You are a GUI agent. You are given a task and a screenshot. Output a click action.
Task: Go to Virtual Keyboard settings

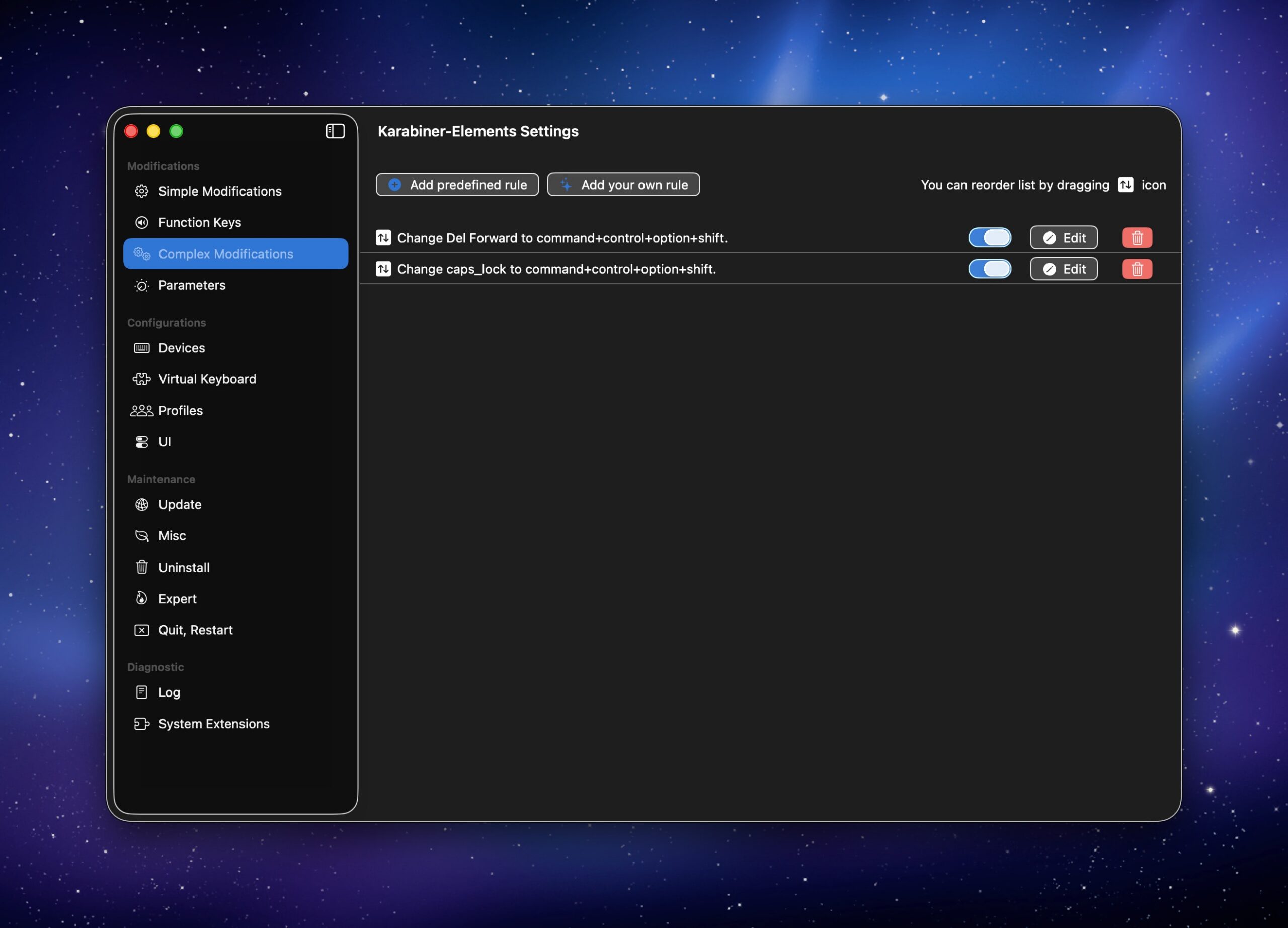click(207, 379)
